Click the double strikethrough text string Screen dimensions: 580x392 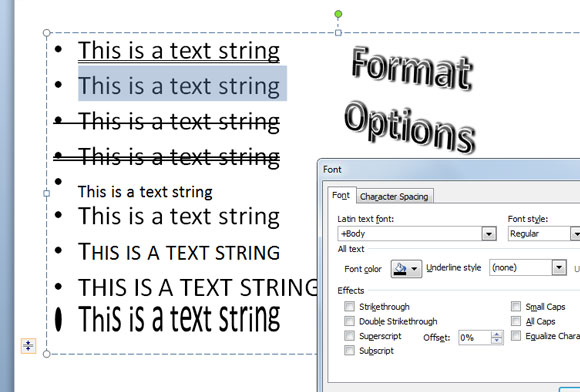[179, 157]
